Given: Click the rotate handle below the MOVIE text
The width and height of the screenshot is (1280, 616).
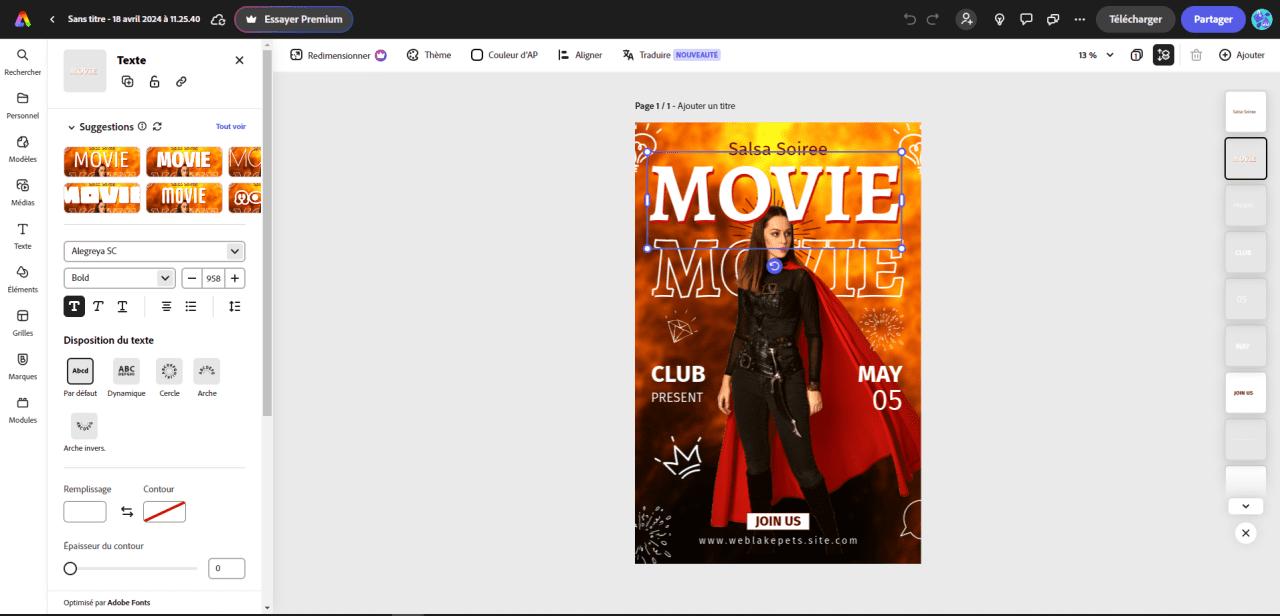Looking at the screenshot, I should tap(774, 266).
